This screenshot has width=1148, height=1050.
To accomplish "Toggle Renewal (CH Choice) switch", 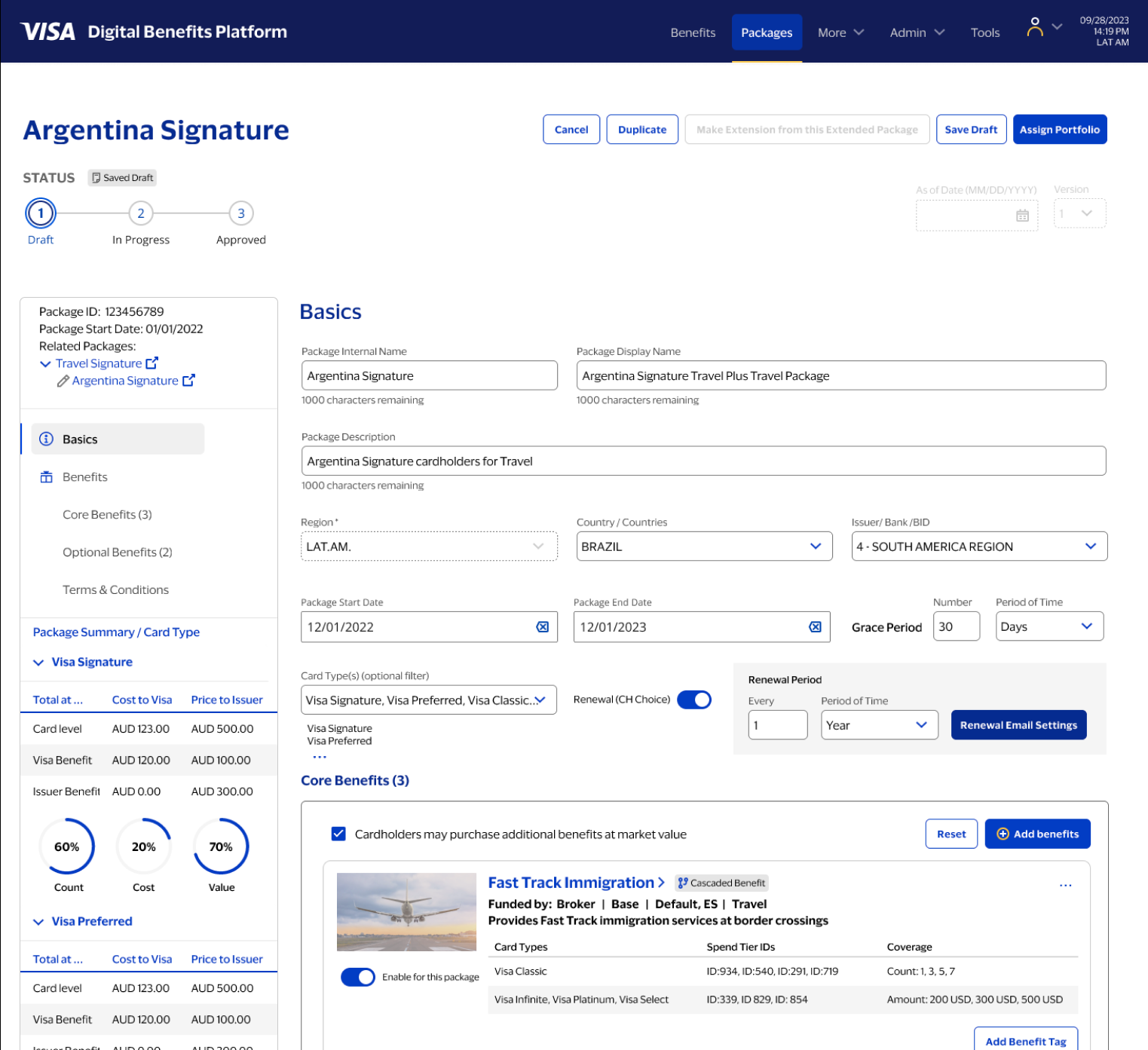I will coord(693,699).
